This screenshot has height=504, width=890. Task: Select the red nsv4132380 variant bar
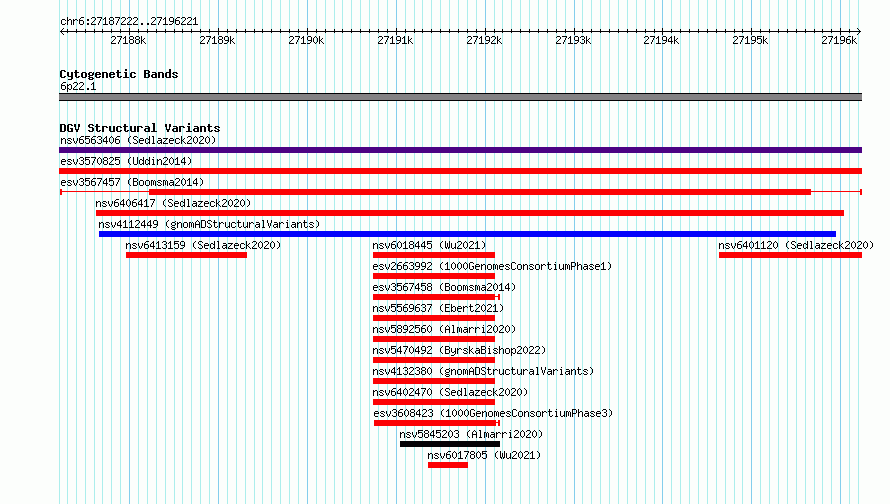click(434, 381)
